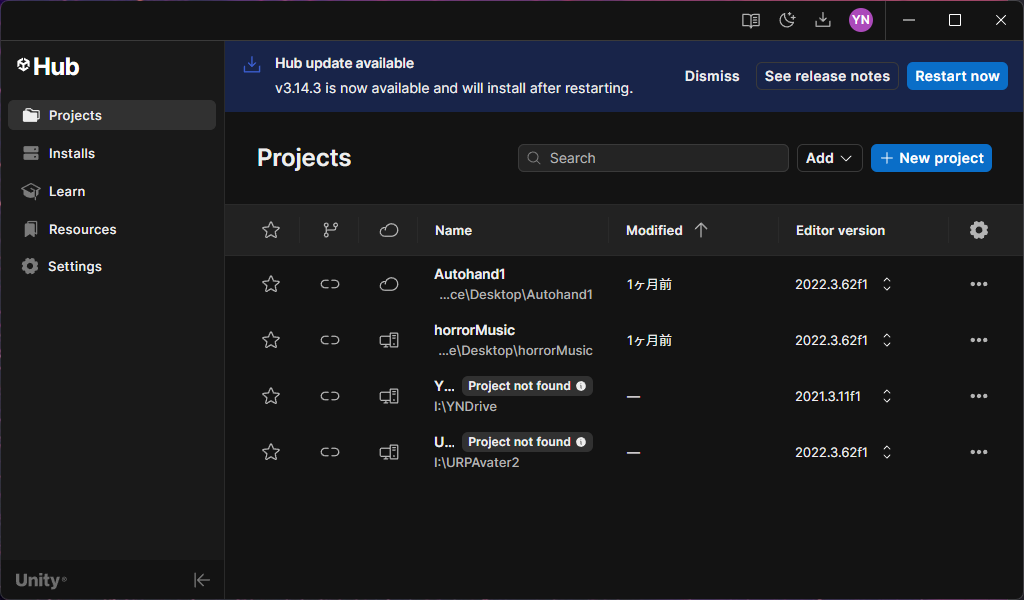Change editor version for Autohand1

pos(886,284)
